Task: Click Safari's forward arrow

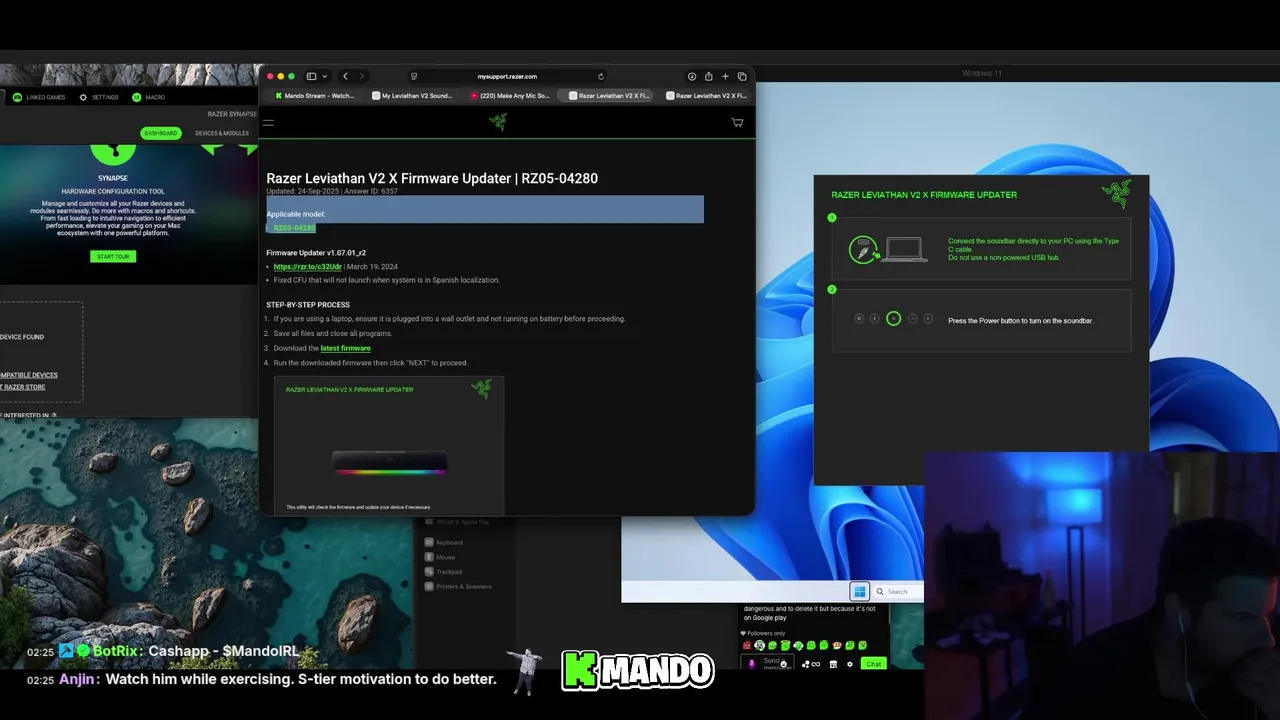Action: (x=361, y=76)
